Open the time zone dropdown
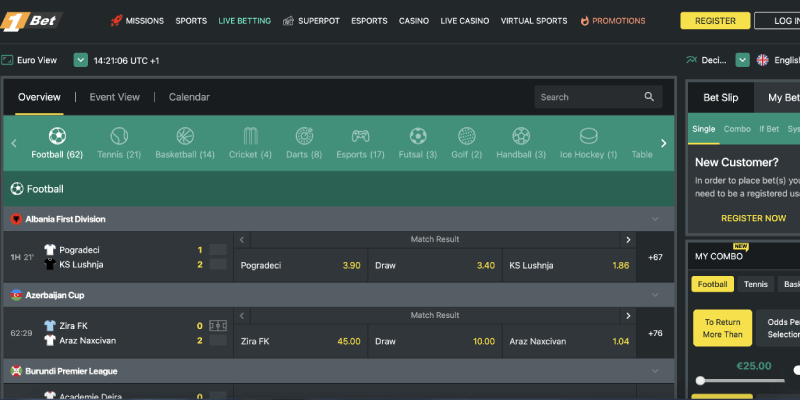The height and width of the screenshot is (400, 800). (81, 60)
